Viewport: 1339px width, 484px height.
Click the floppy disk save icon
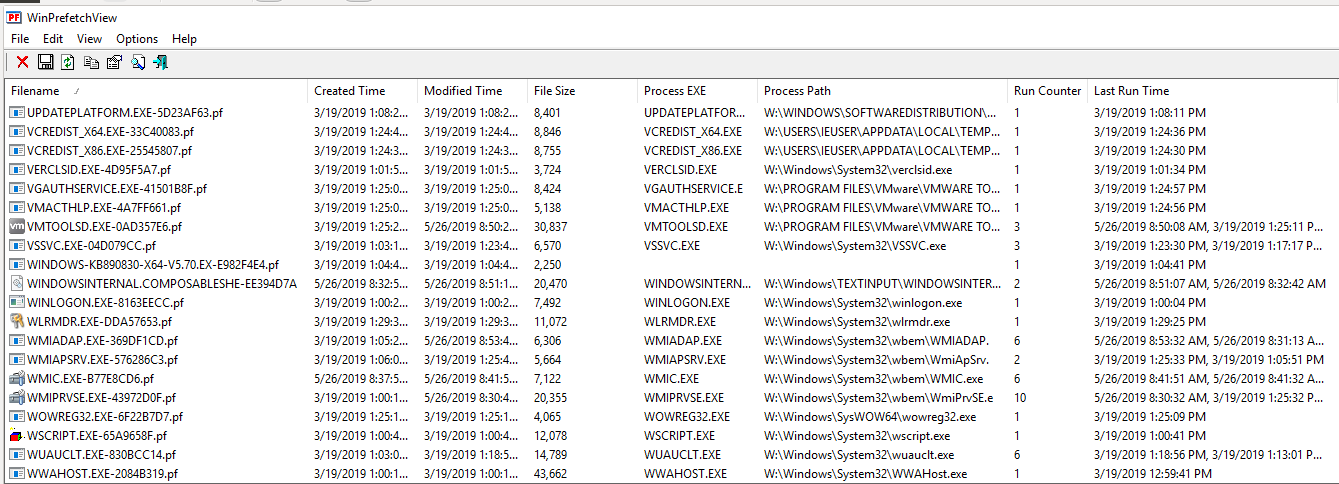(x=45, y=63)
